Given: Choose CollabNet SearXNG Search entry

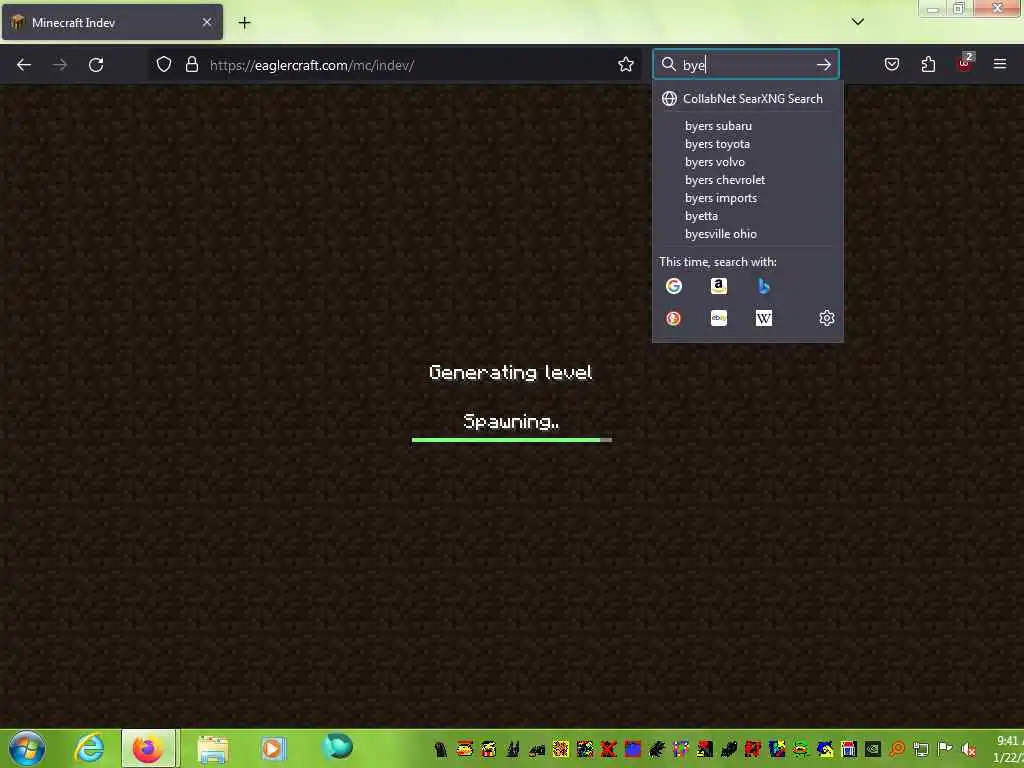Looking at the screenshot, I should [748, 99].
